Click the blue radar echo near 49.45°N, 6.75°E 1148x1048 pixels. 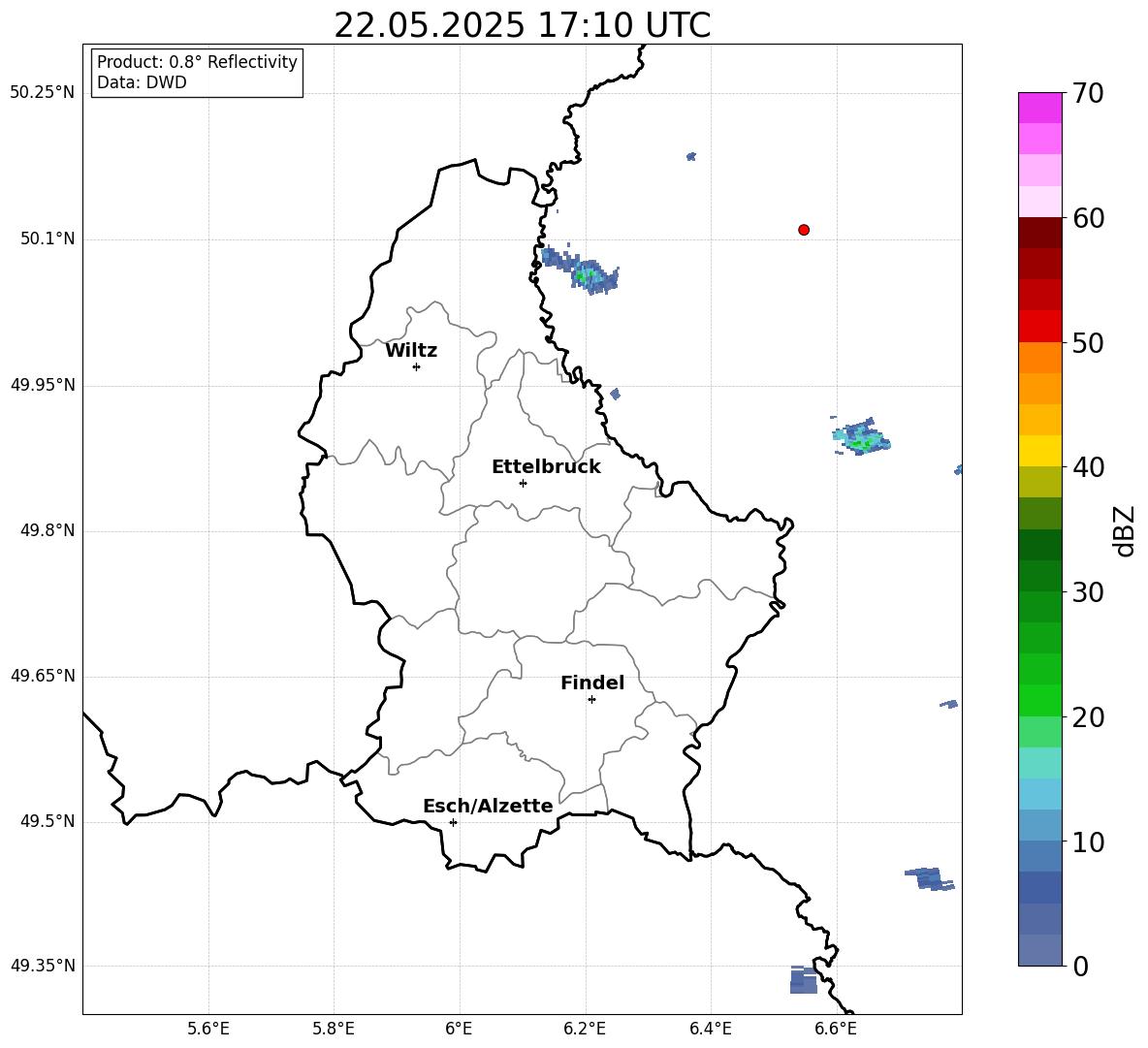click(930, 878)
